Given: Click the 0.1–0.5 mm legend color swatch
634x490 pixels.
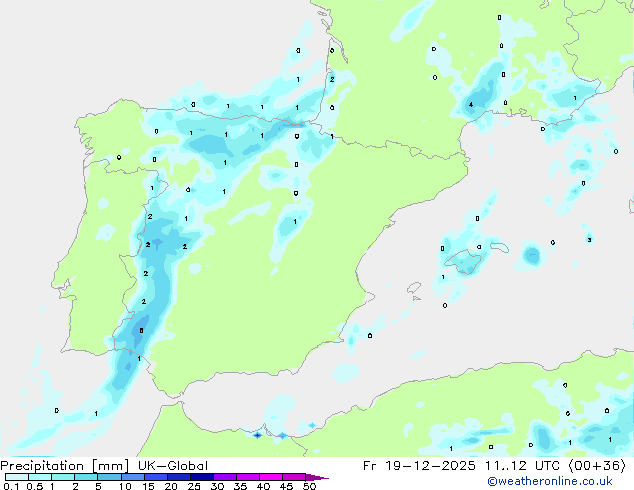Looking at the screenshot, I should tap(17, 477).
